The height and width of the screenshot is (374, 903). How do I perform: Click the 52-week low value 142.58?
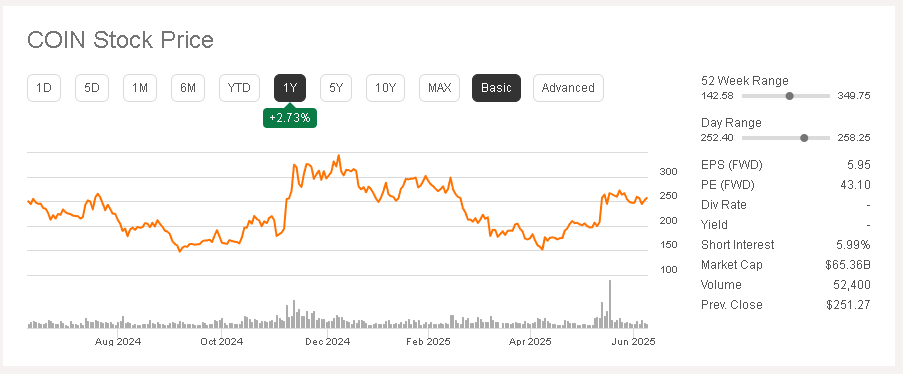[717, 96]
